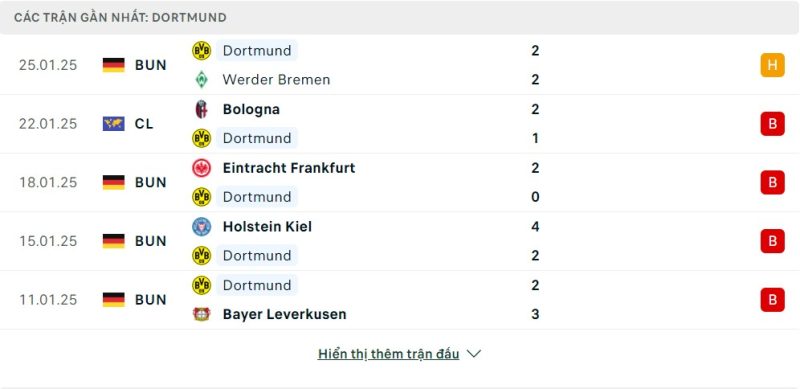Click the Champions League flag icon
This screenshot has width=800, height=389.
click(113, 124)
